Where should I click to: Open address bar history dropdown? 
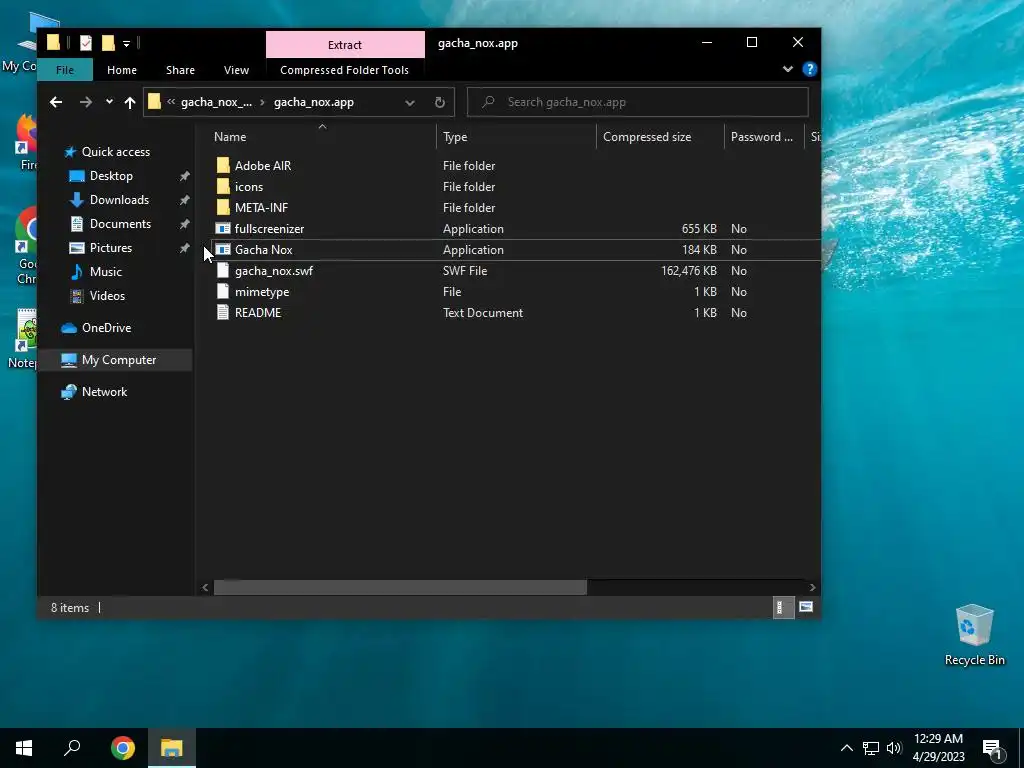(409, 103)
